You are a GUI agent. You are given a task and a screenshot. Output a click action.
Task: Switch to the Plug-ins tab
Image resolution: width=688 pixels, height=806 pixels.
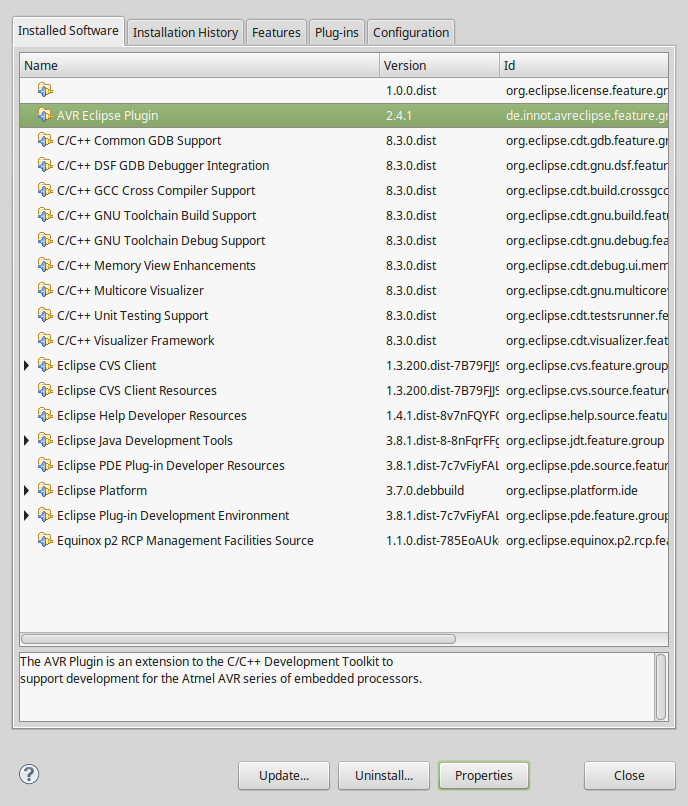[337, 32]
